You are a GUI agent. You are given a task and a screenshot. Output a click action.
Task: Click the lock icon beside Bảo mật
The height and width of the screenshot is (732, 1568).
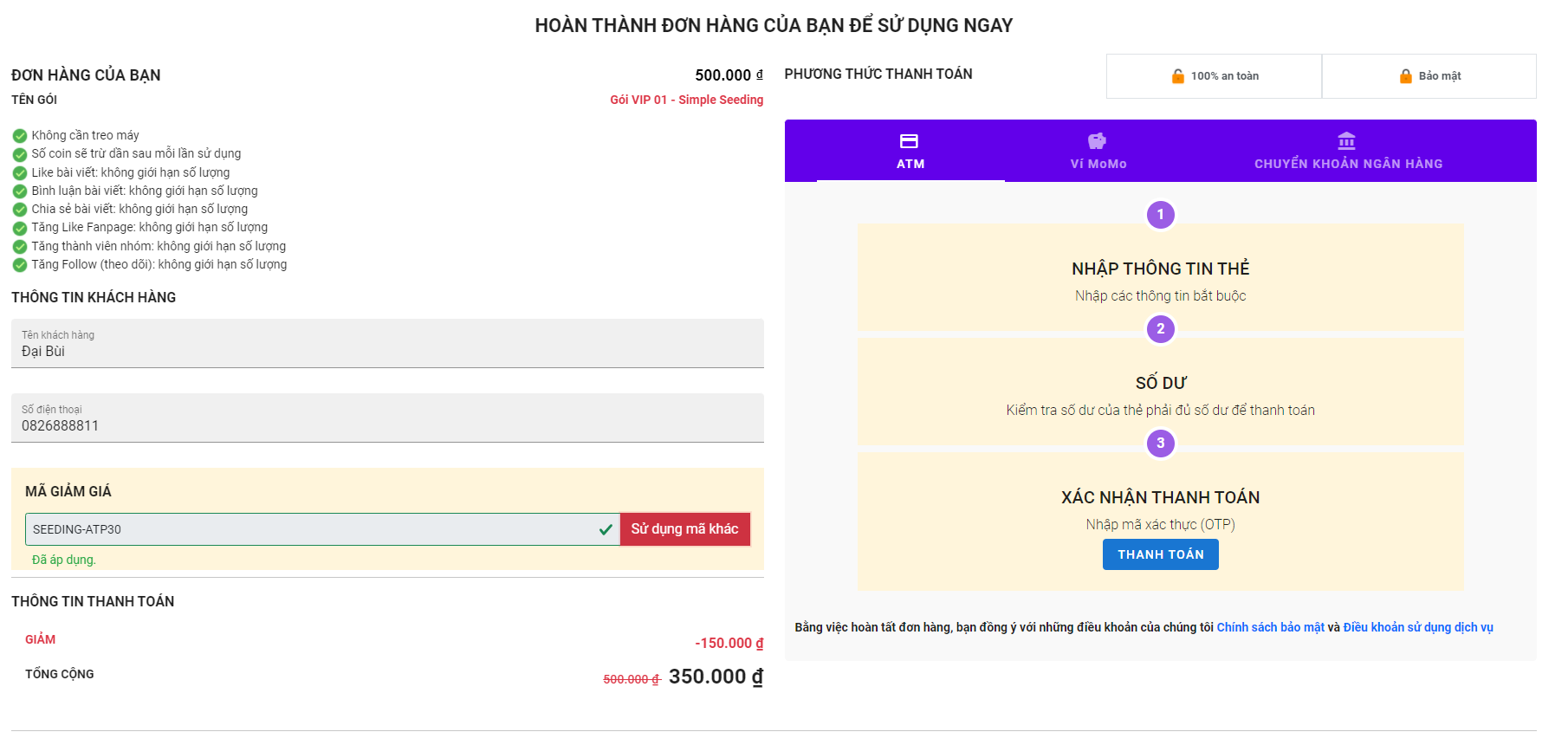[x=1405, y=76]
